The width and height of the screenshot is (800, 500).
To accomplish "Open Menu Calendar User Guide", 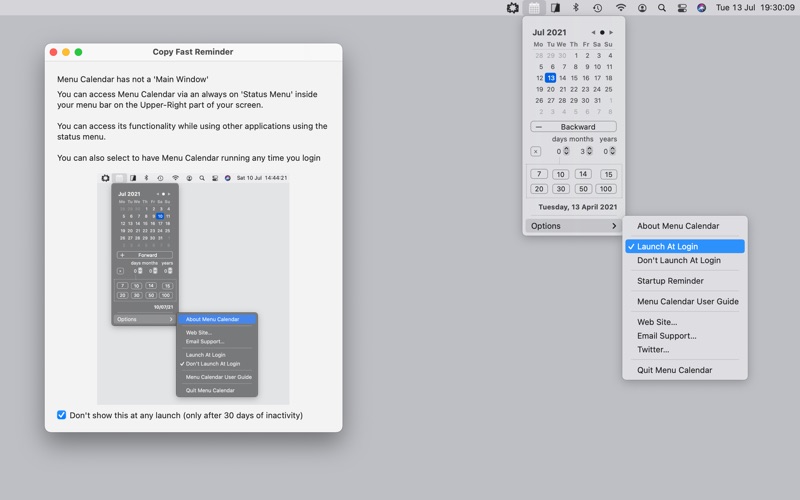I will (x=685, y=302).
